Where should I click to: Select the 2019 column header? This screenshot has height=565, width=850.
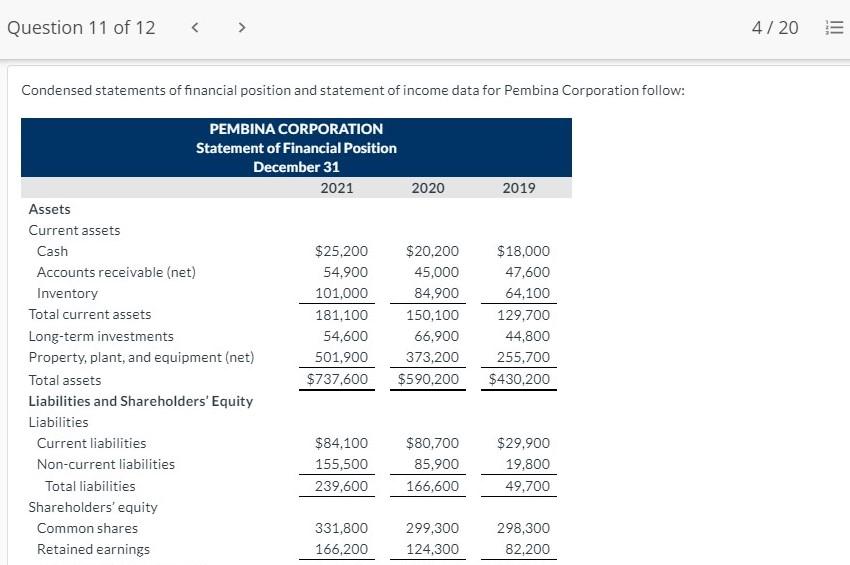click(519, 188)
